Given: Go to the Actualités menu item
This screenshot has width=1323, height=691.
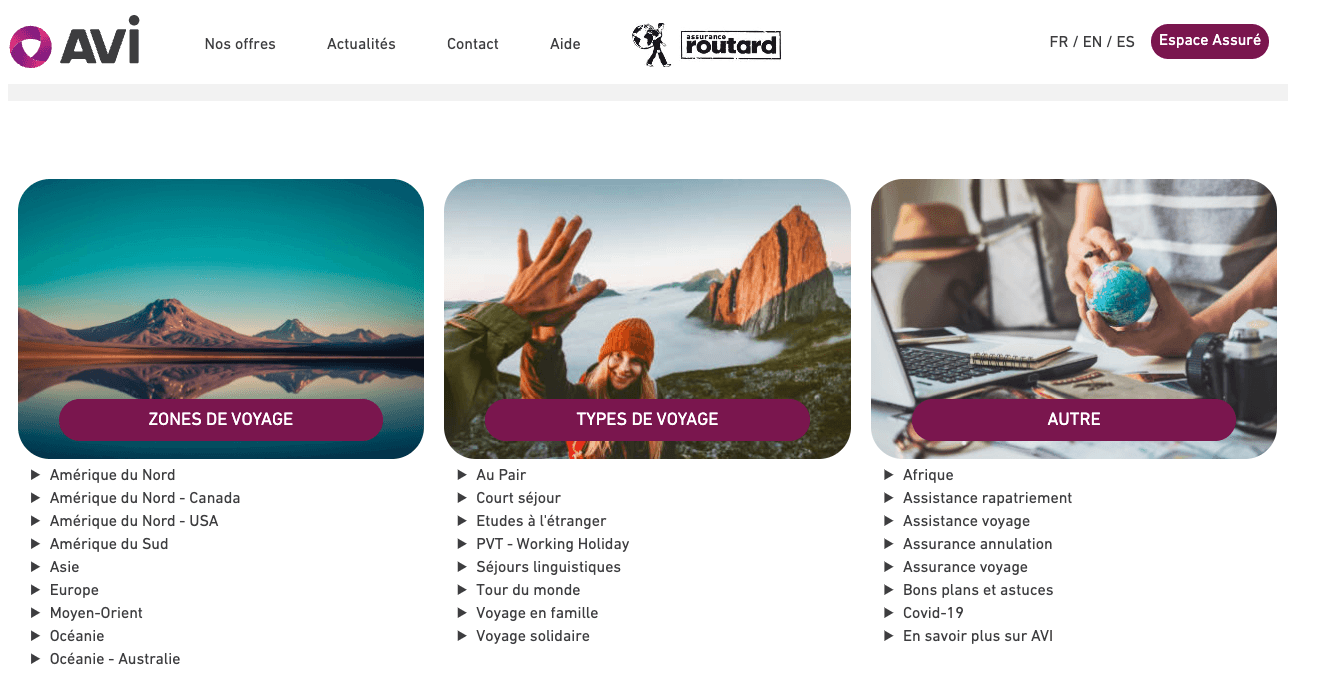Looking at the screenshot, I should click(361, 44).
